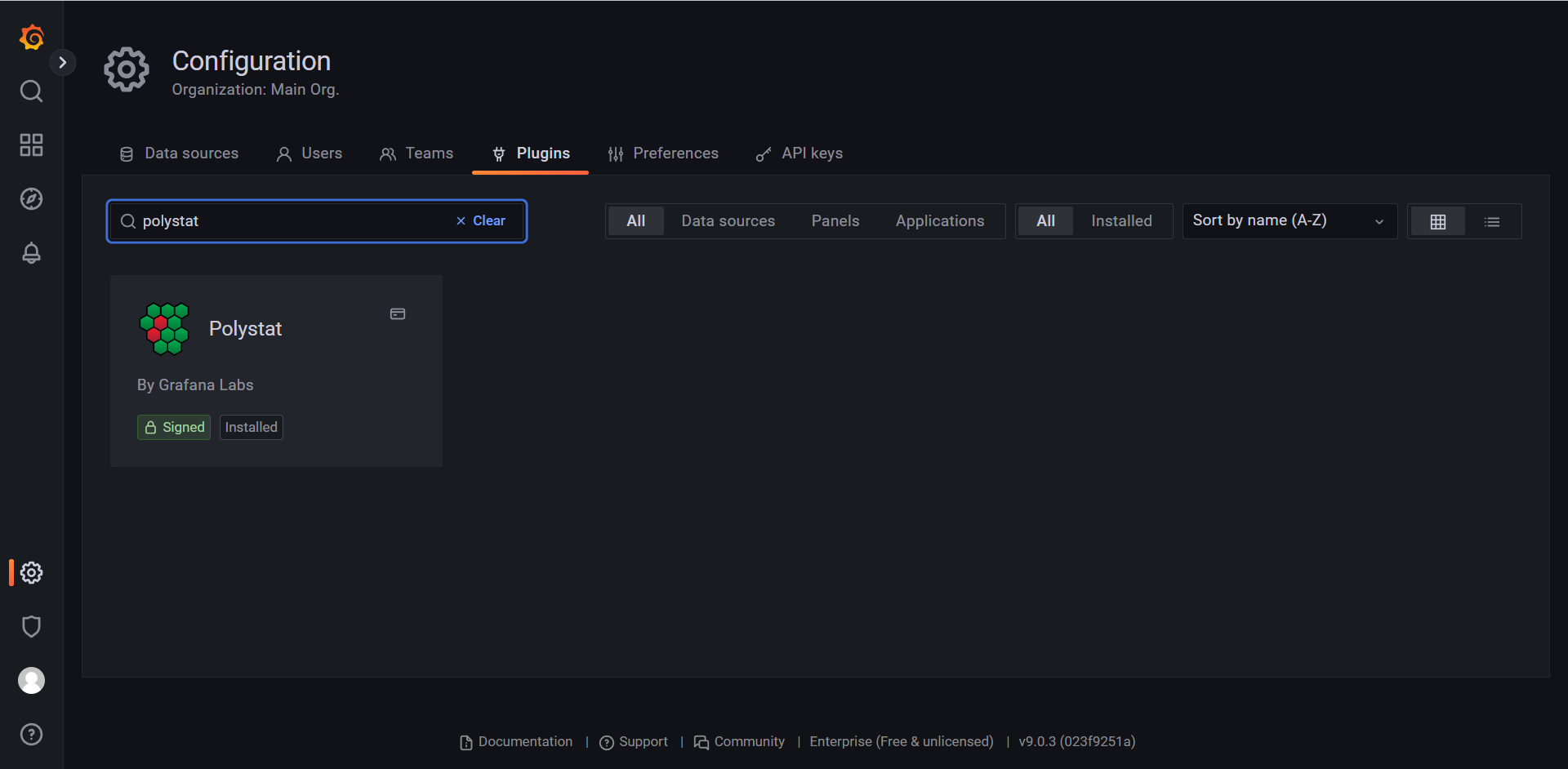This screenshot has width=1568, height=769.
Task: Open the Polystat plugin title
Action: [245, 329]
